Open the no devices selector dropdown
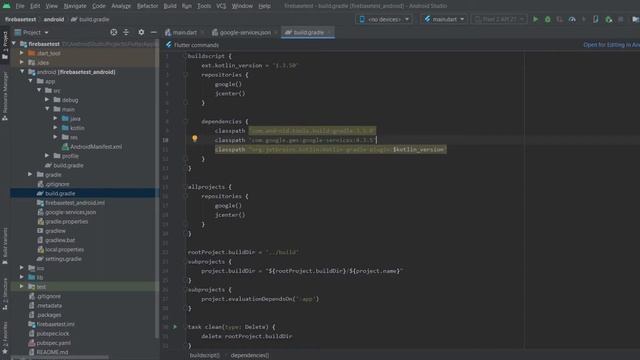The image size is (640, 360). (x=384, y=19)
